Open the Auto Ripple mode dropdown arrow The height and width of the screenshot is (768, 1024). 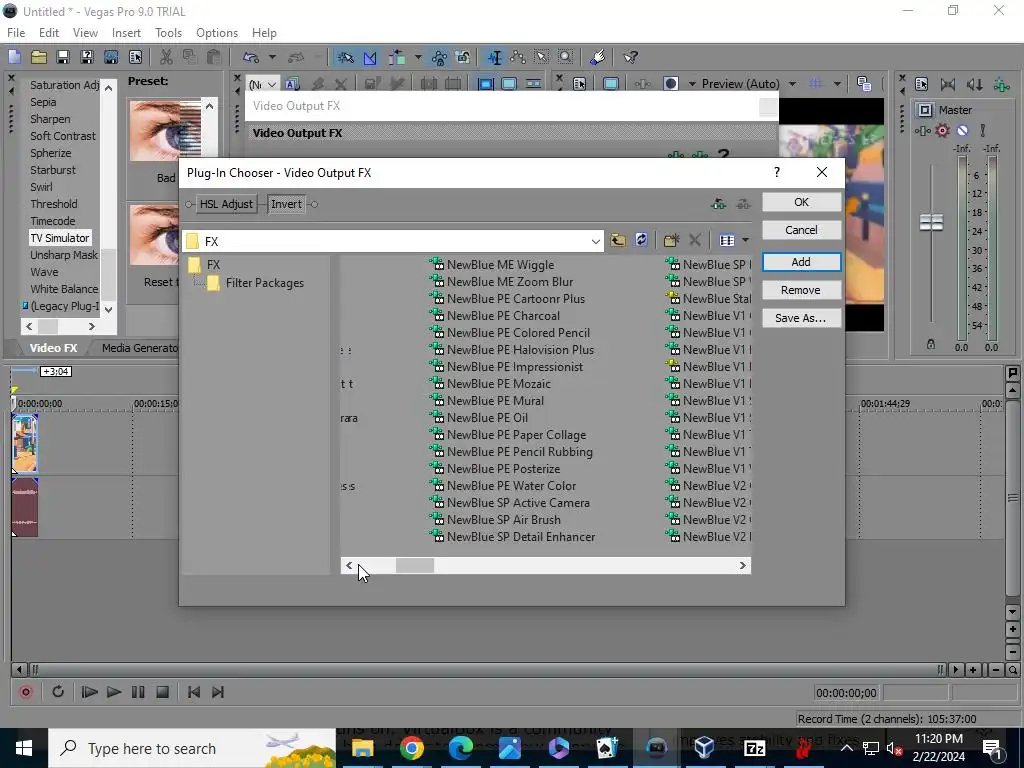point(417,57)
